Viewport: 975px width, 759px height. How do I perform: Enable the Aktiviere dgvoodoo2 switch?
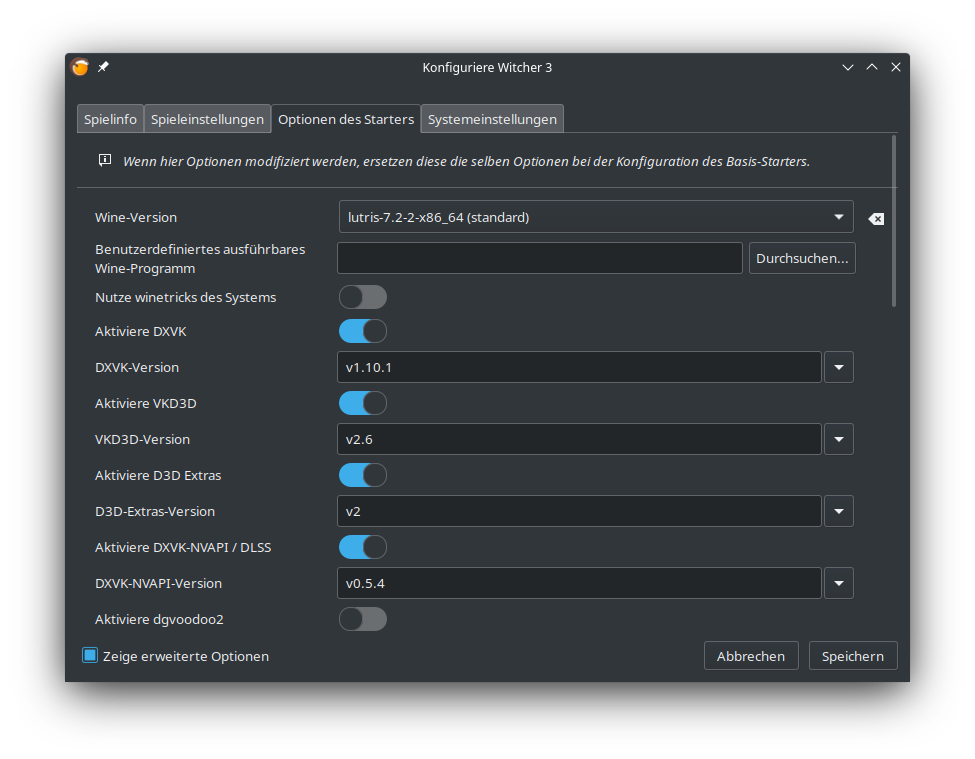tap(363, 619)
